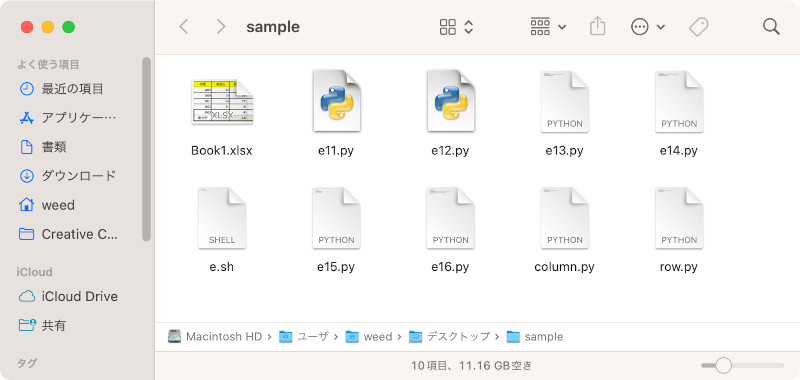Click the e11.py file name label
Image resolution: width=800 pixels, height=380 pixels.
pyautogui.click(x=336, y=151)
